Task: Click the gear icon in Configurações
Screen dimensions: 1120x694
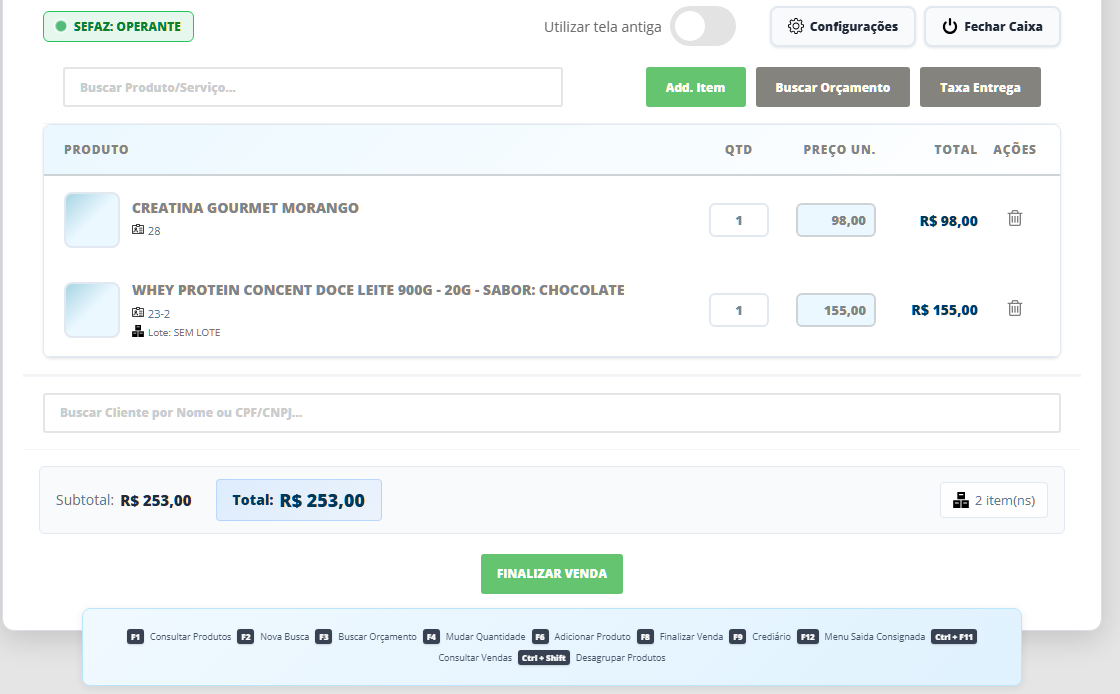Action: pos(796,27)
